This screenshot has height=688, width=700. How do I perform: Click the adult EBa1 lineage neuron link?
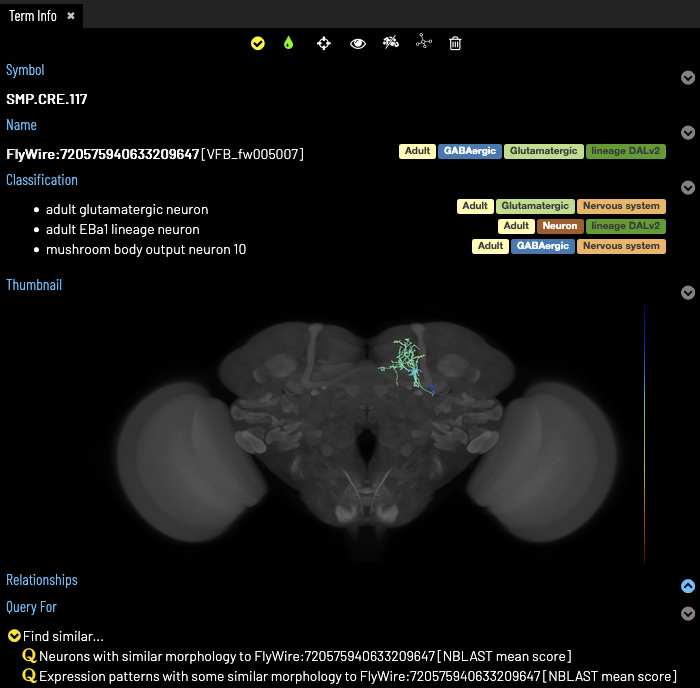coord(123,229)
